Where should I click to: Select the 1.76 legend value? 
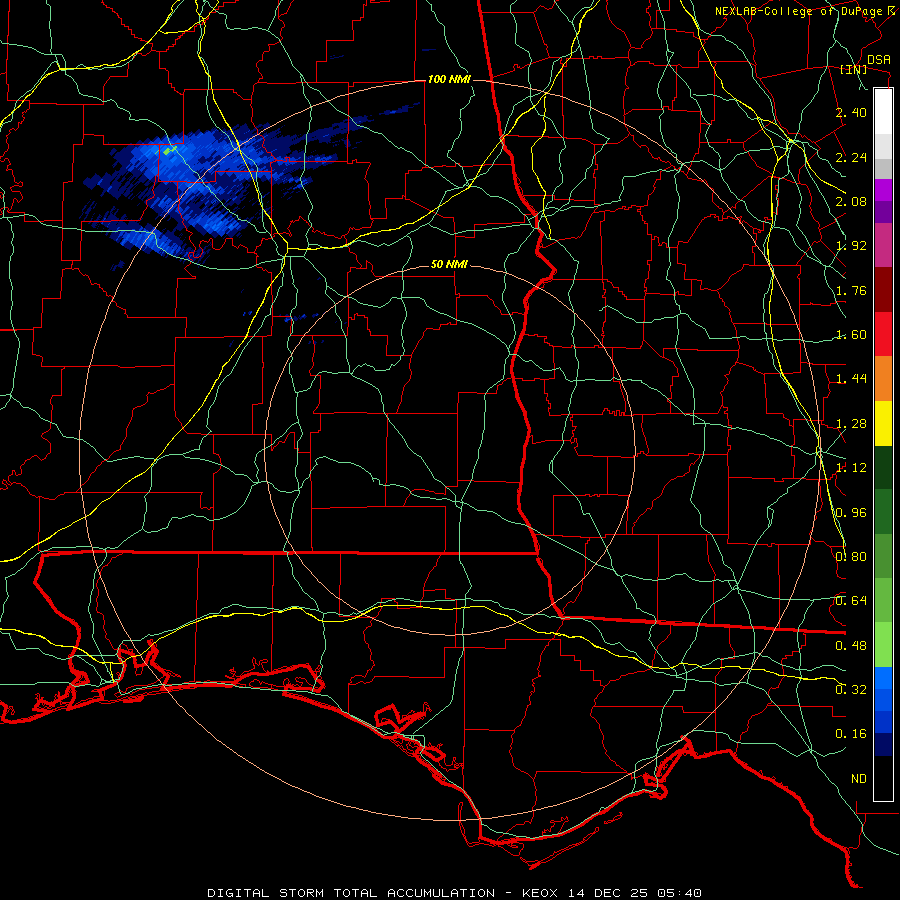pyautogui.click(x=851, y=290)
